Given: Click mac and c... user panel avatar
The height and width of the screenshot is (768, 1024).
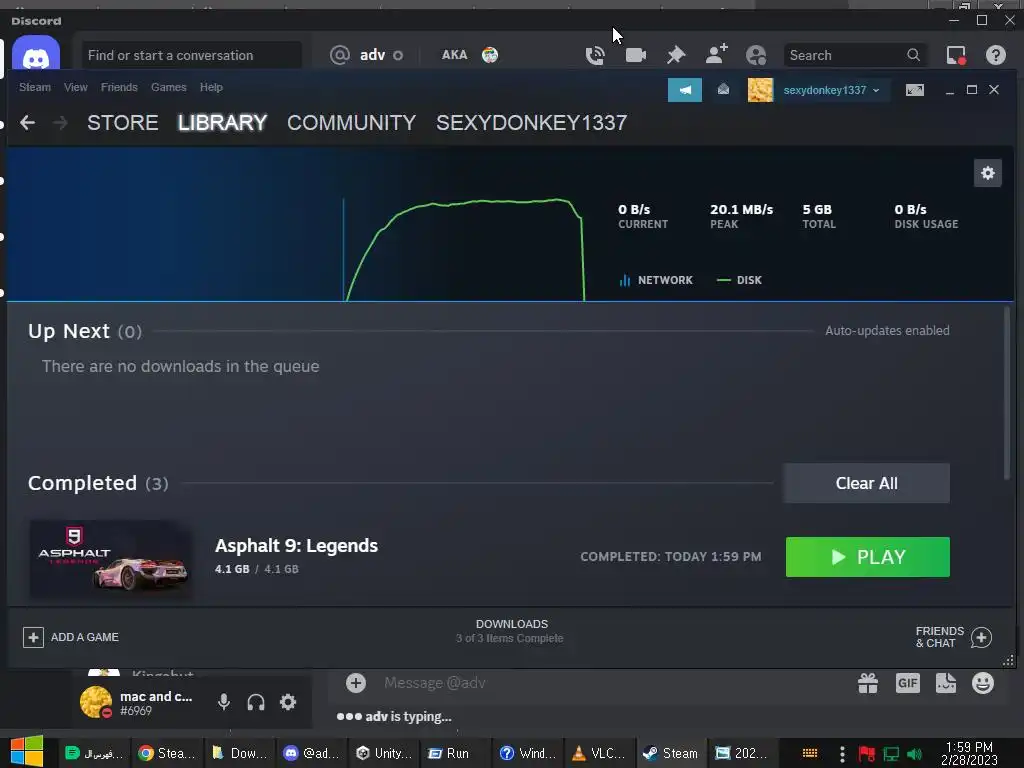Looking at the screenshot, I should tap(96, 703).
